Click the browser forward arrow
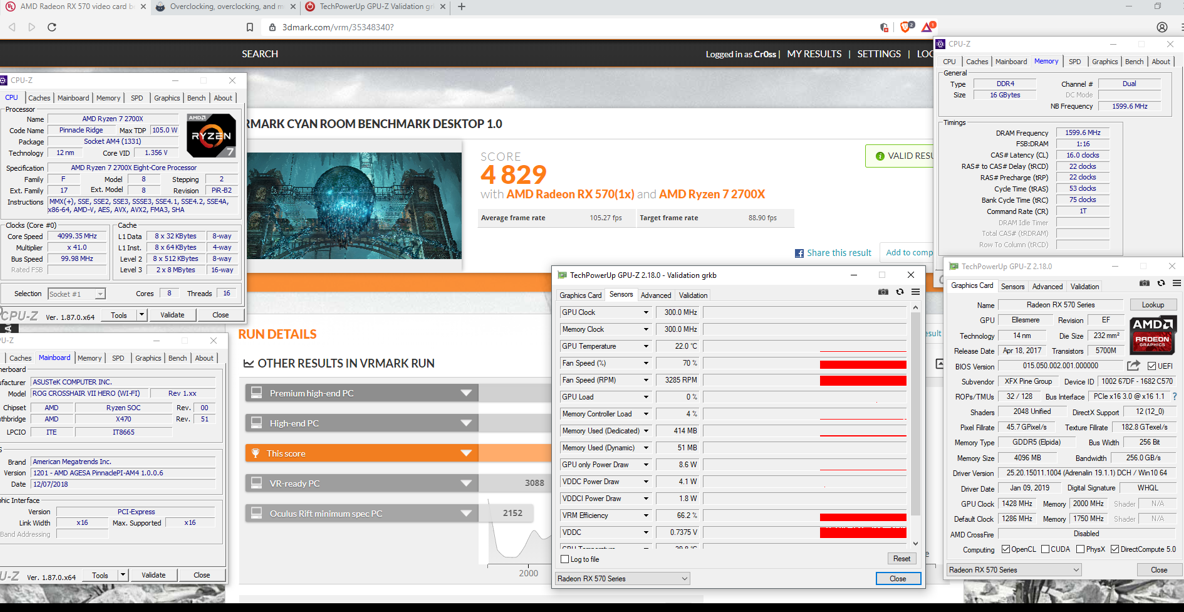This screenshot has height=612, width=1184. pos(32,26)
